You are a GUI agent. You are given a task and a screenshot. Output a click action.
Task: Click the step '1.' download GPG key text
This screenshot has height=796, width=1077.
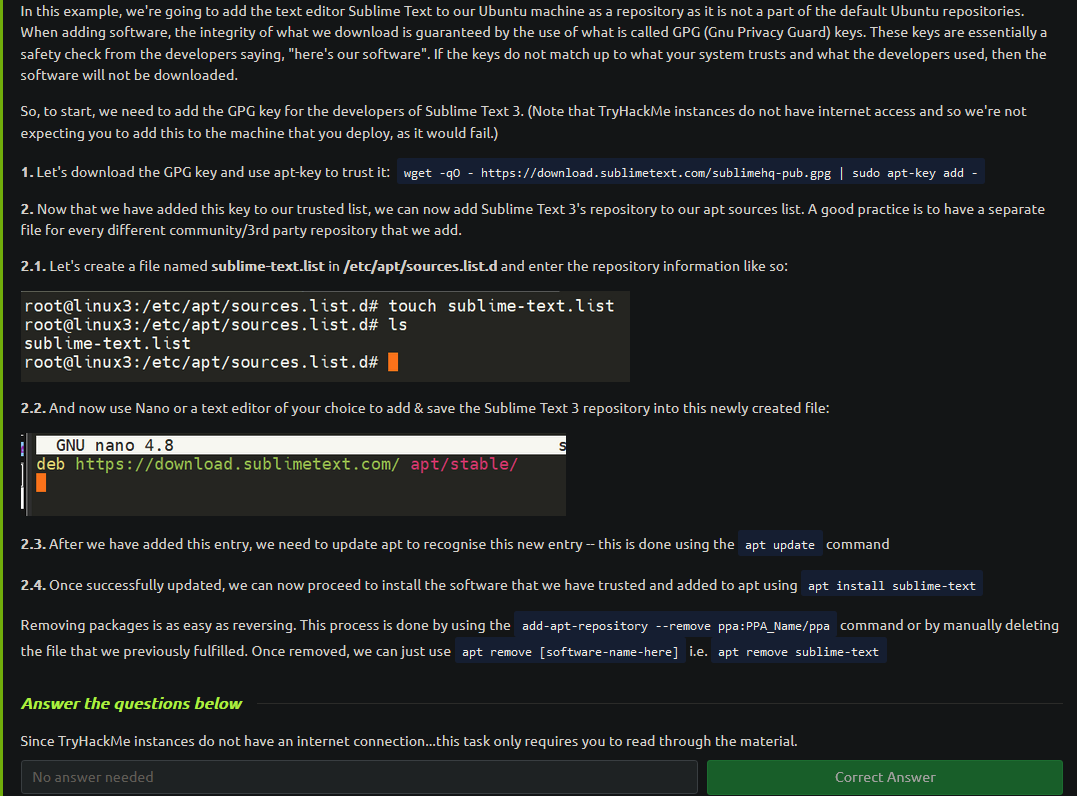click(x=205, y=172)
